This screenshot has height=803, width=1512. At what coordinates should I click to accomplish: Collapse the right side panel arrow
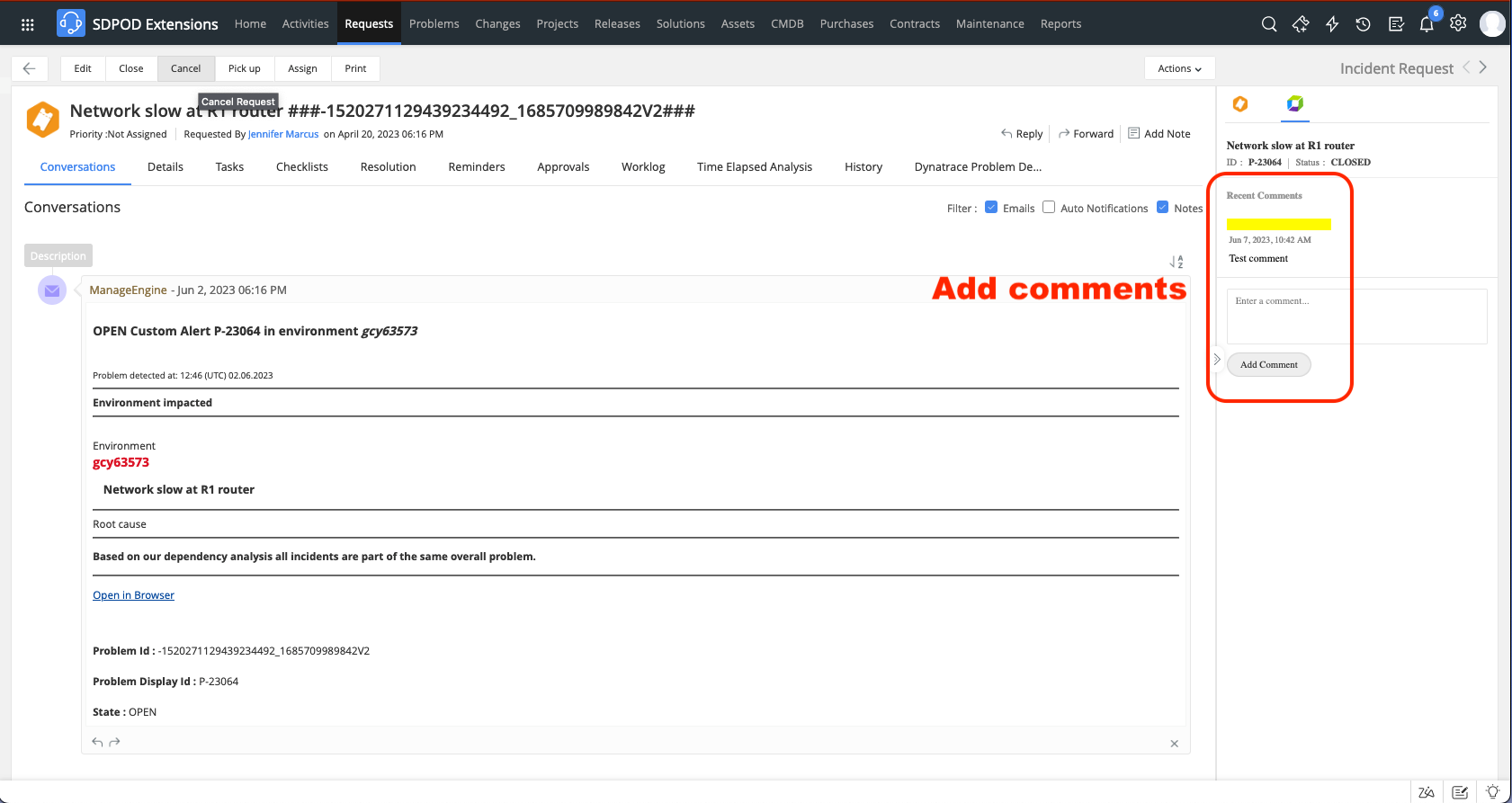tap(1217, 359)
